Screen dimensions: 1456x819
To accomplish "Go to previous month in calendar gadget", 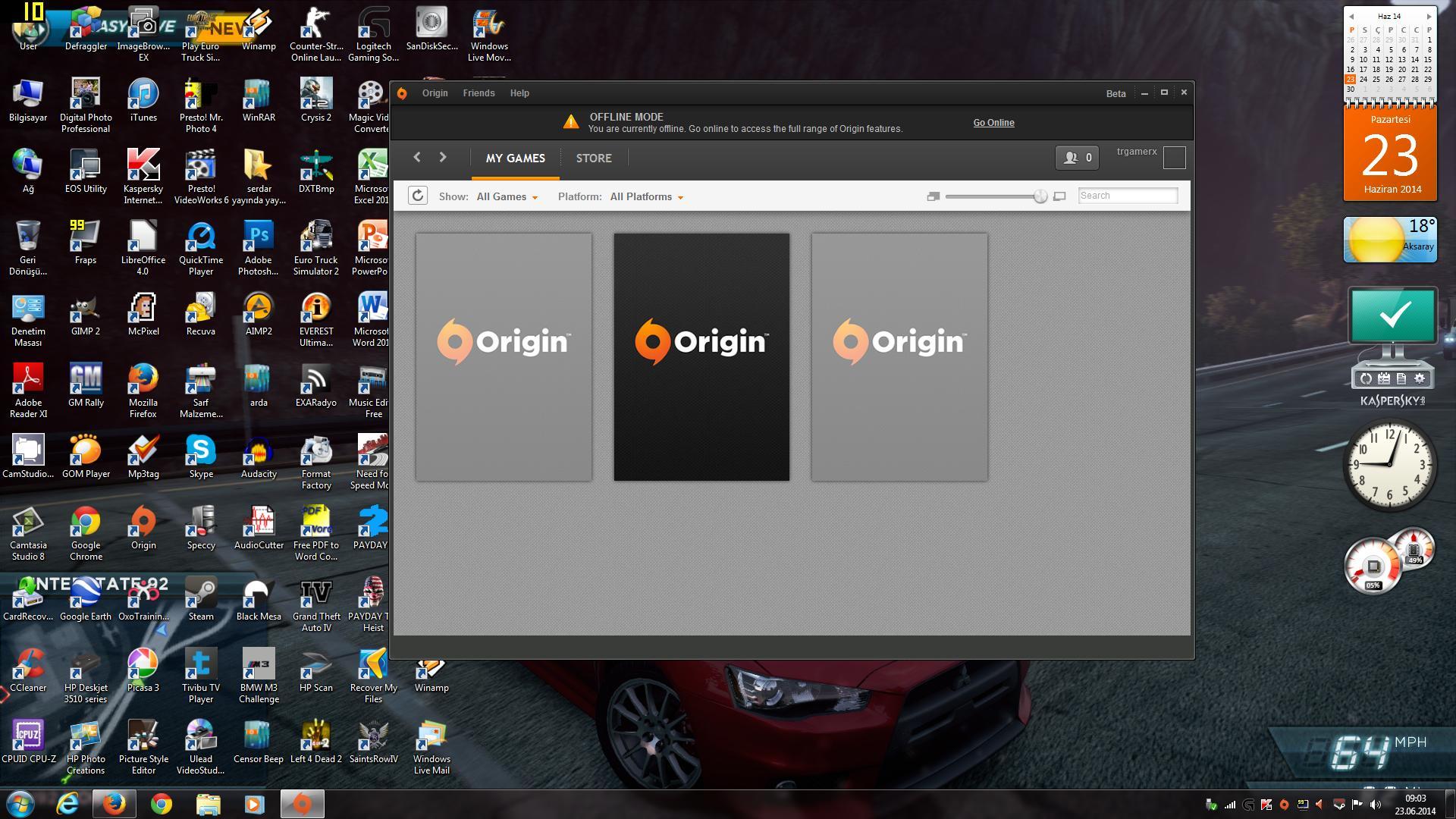I will pyautogui.click(x=1351, y=17).
